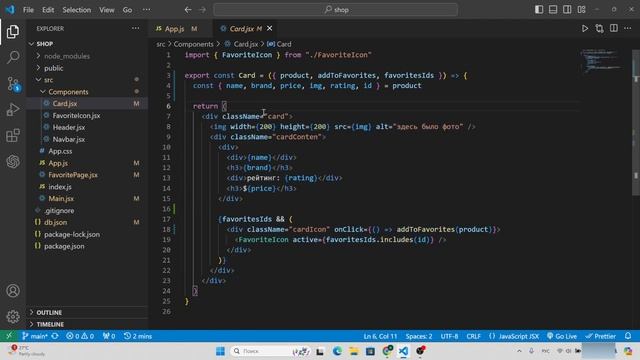Image resolution: width=640 pixels, height=360 pixels.
Task: Open notifications bell in status bar
Action: click(628, 336)
